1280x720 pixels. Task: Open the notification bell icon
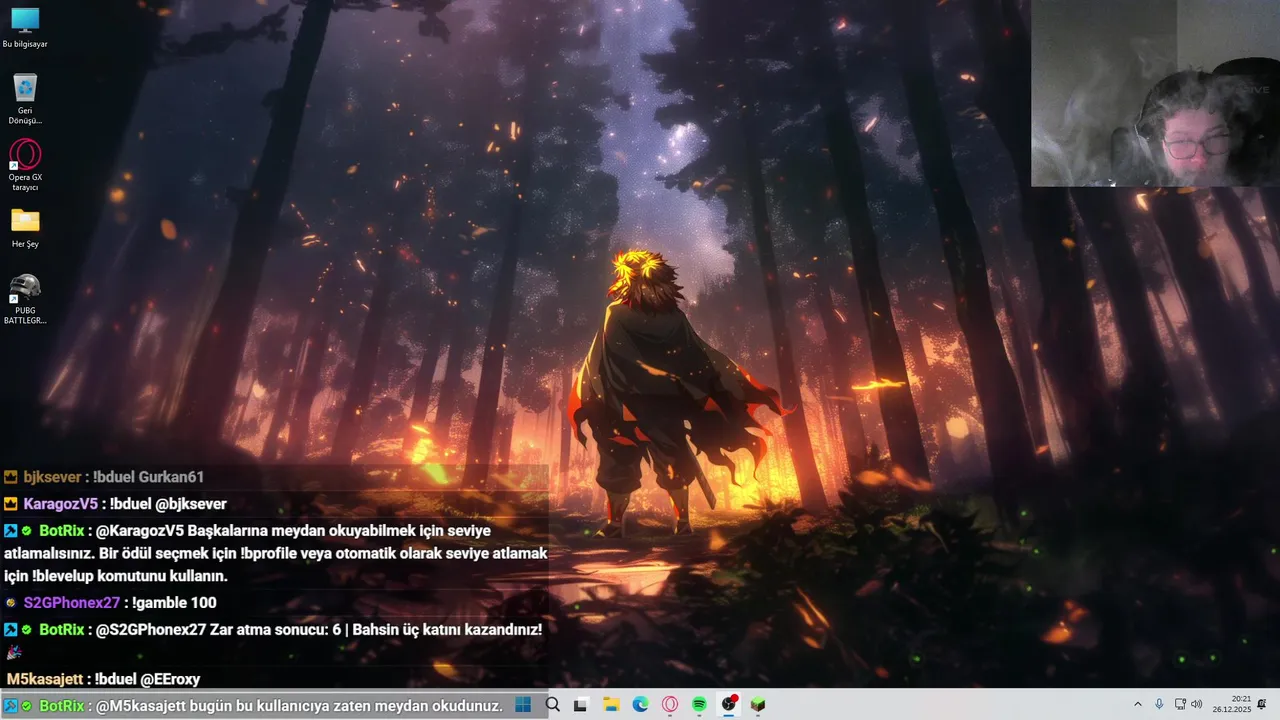point(1262,705)
